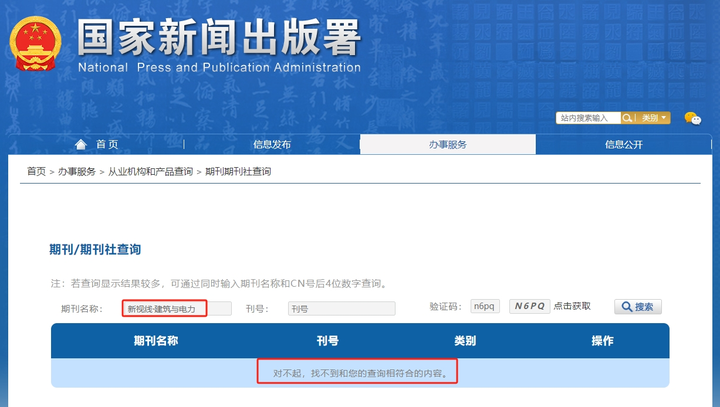This screenshot has height=407, width=720.
Task: Click the site search magnifier icon
Action: point(627,118)
